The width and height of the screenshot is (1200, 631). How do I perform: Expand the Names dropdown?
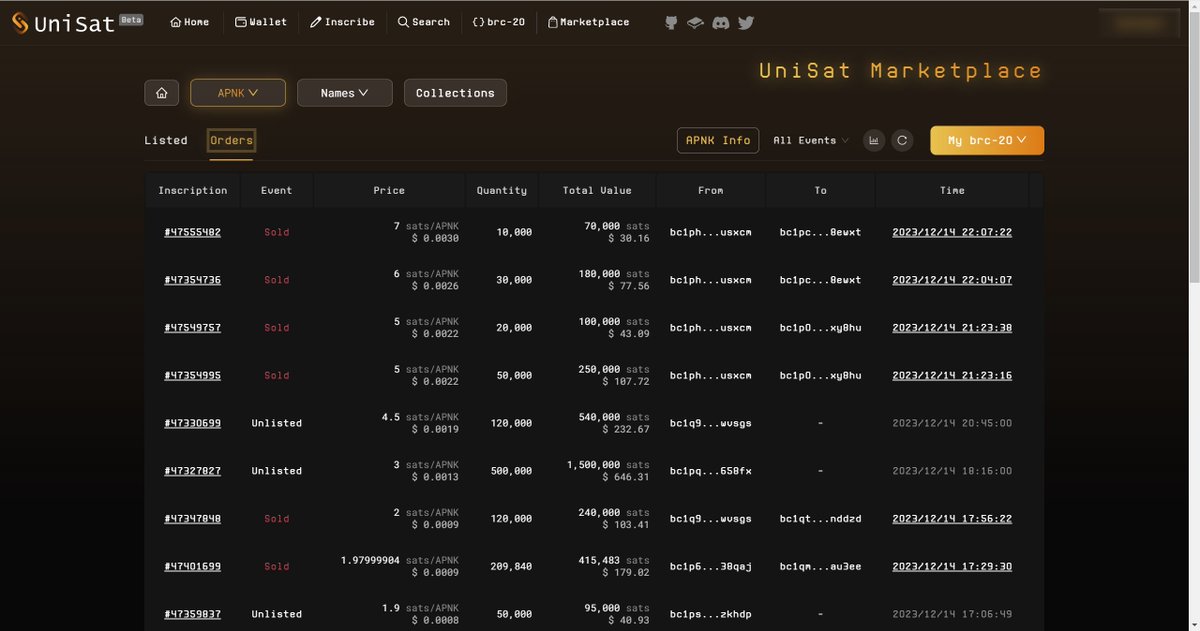344,93
